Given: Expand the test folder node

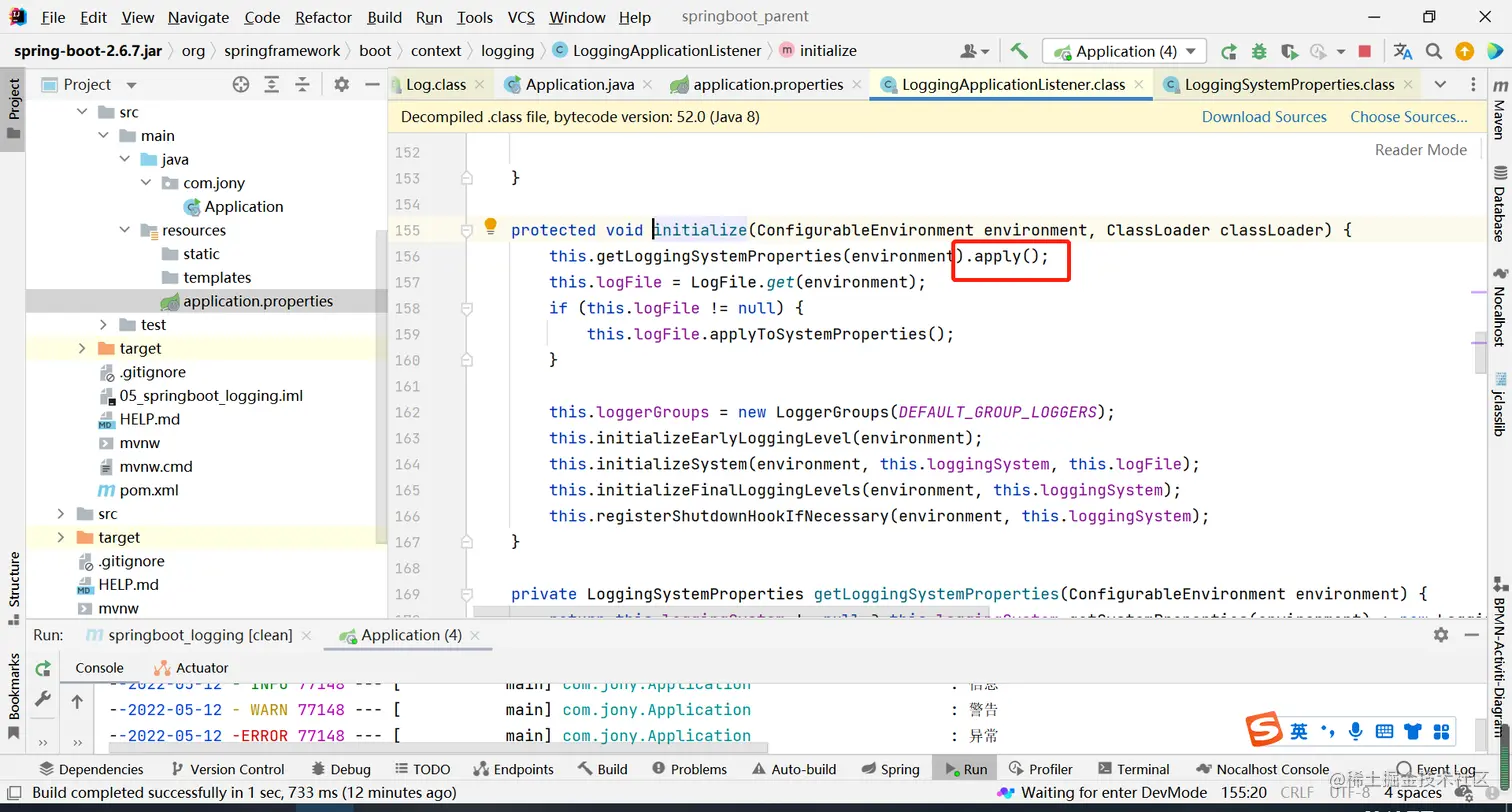Looking at the screenshot, I should click(103, 325).
